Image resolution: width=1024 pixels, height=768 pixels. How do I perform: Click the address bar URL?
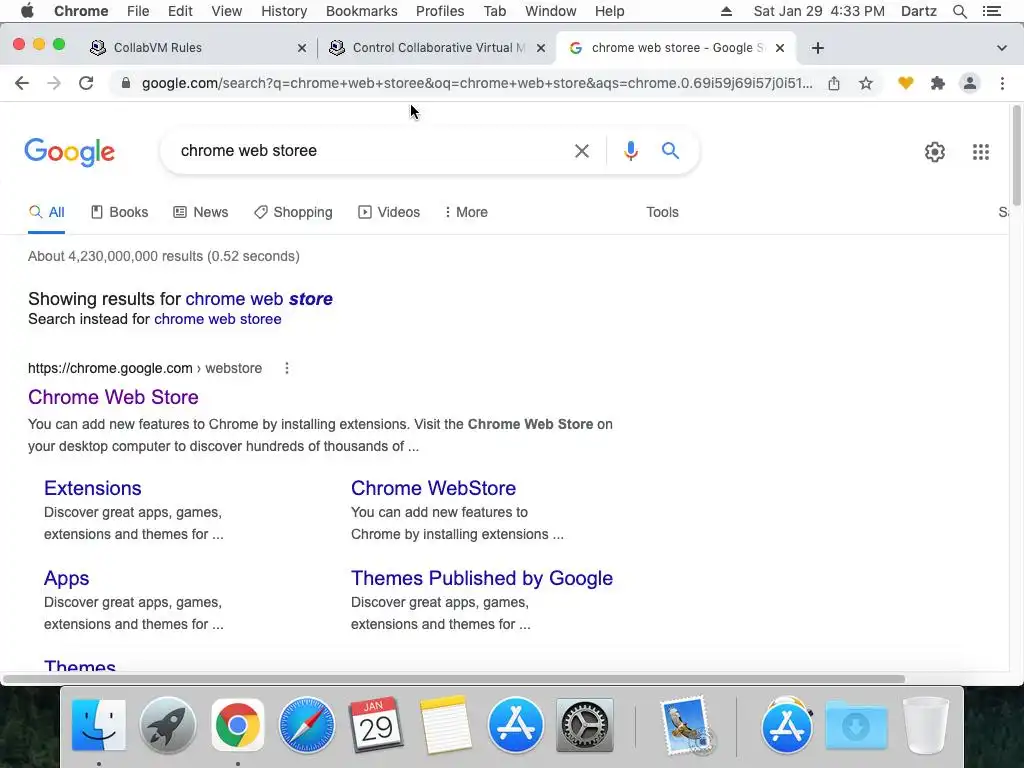(x=477, y=83)
